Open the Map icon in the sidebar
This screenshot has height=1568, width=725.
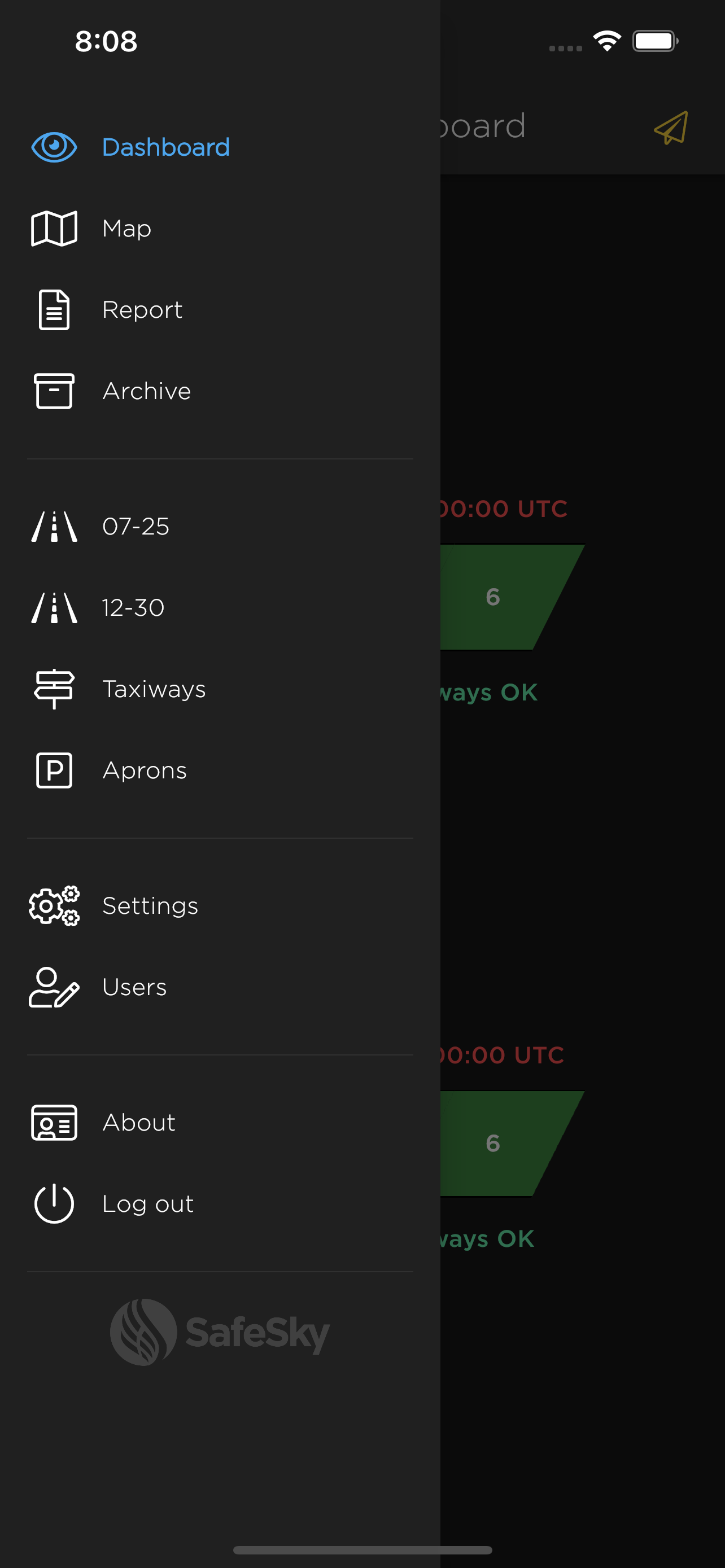click(54, 228)
